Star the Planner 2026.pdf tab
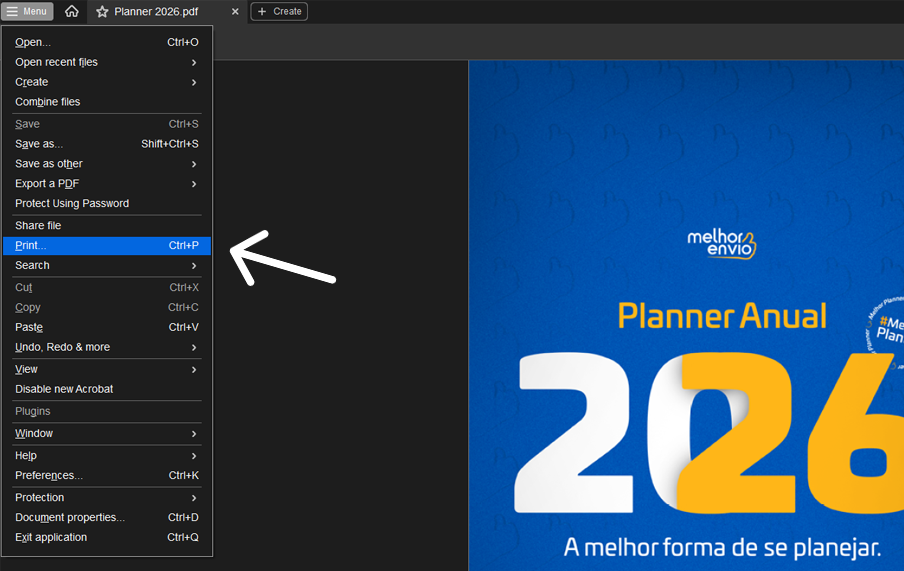This screenshot has width=904, height=571. pyautogui.click(x=102, y=12)
